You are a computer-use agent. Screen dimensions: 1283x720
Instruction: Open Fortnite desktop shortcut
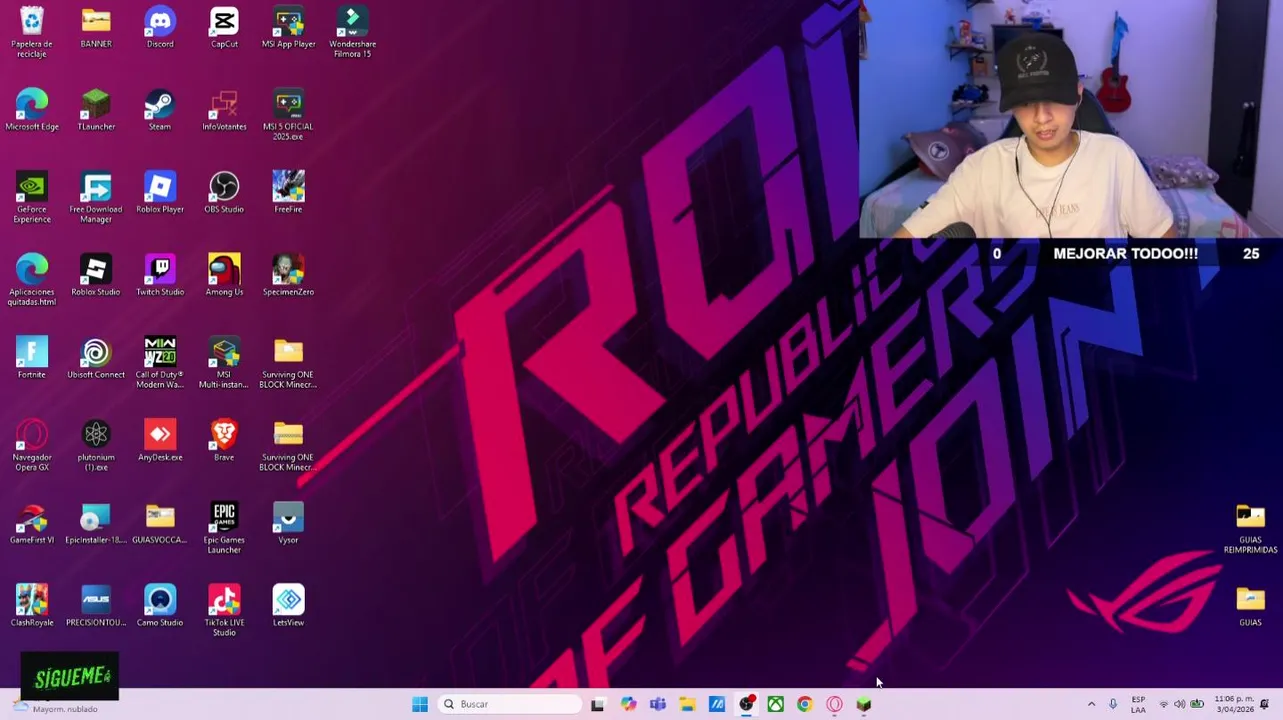(x=32, y=358)
